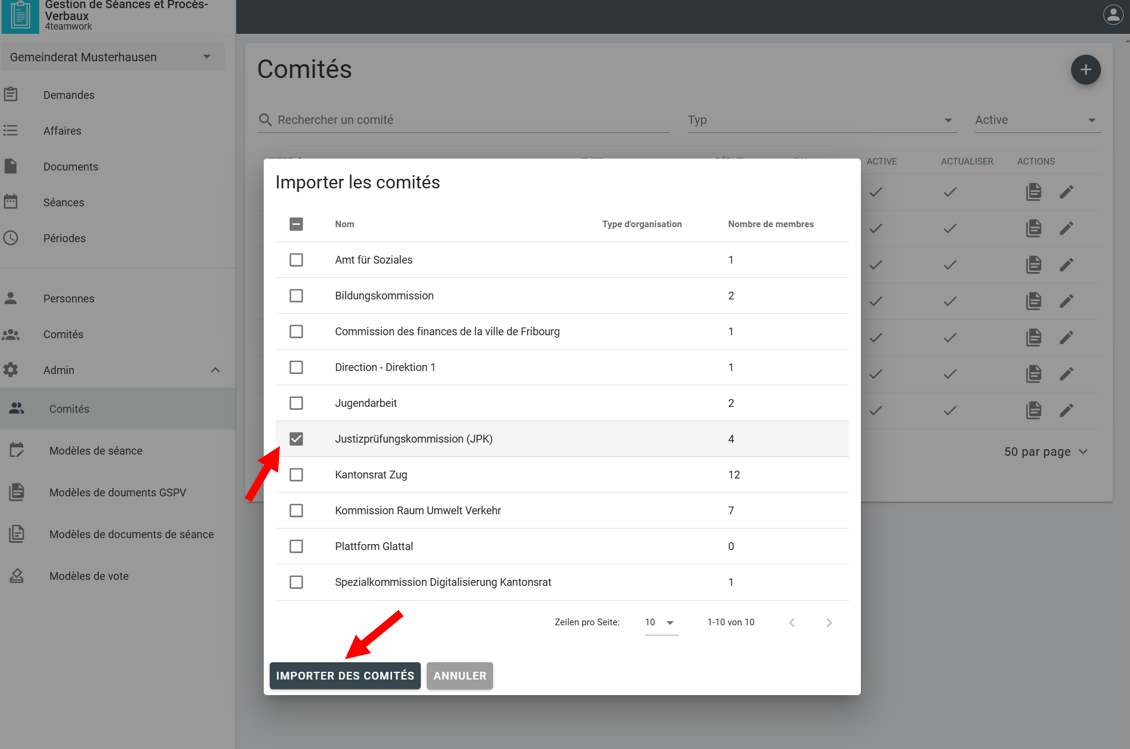Collapse the Admin menu section
Screen dimensions: 1130x749
(x=215, y=370)
